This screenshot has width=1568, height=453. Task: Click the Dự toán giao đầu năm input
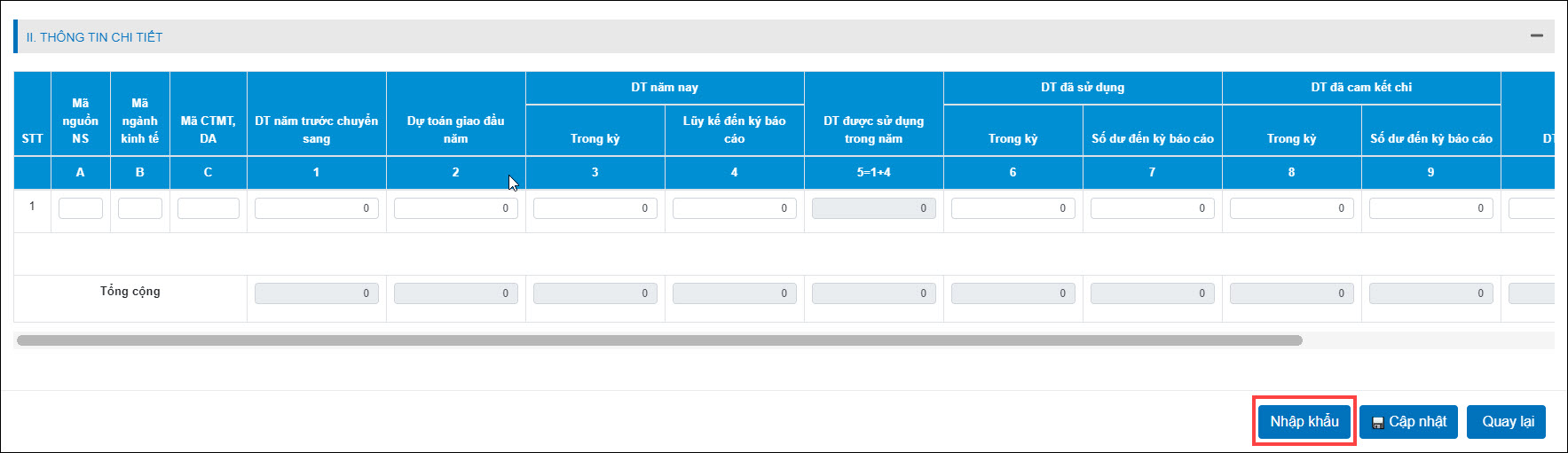click(x=456, y=208)
